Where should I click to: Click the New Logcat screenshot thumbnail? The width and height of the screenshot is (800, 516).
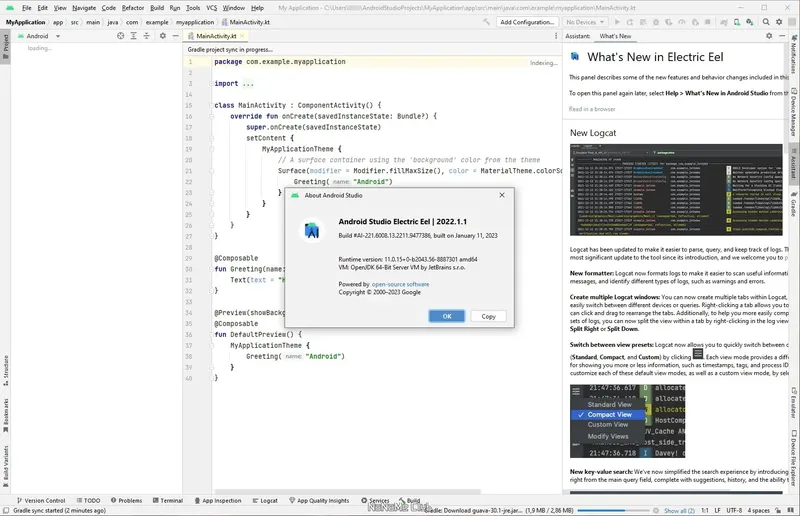pyautogui.click(x=676, y=190)
